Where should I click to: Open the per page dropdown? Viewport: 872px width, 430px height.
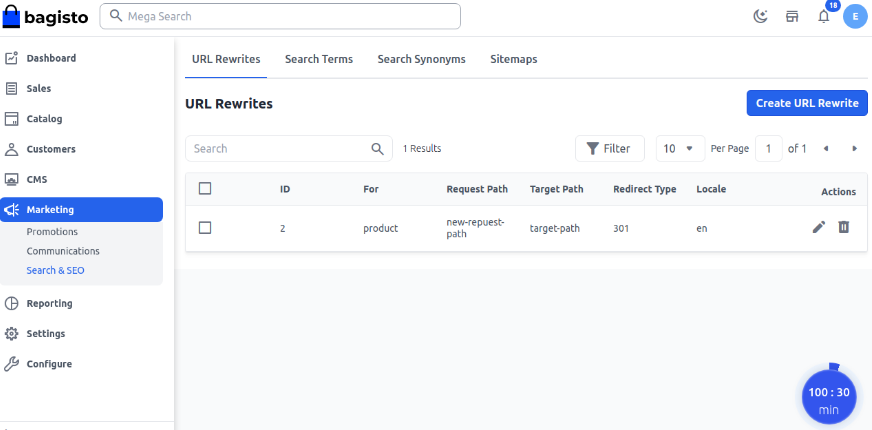pyautogui.click(x=680, y=149)
